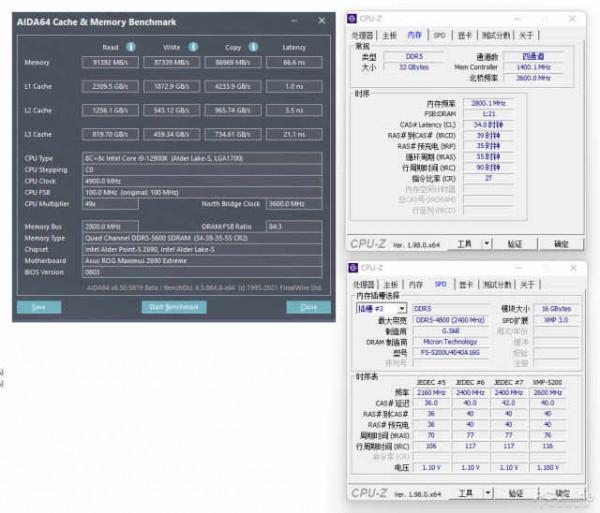Click the info icon next to Read

tap(131, 47)
